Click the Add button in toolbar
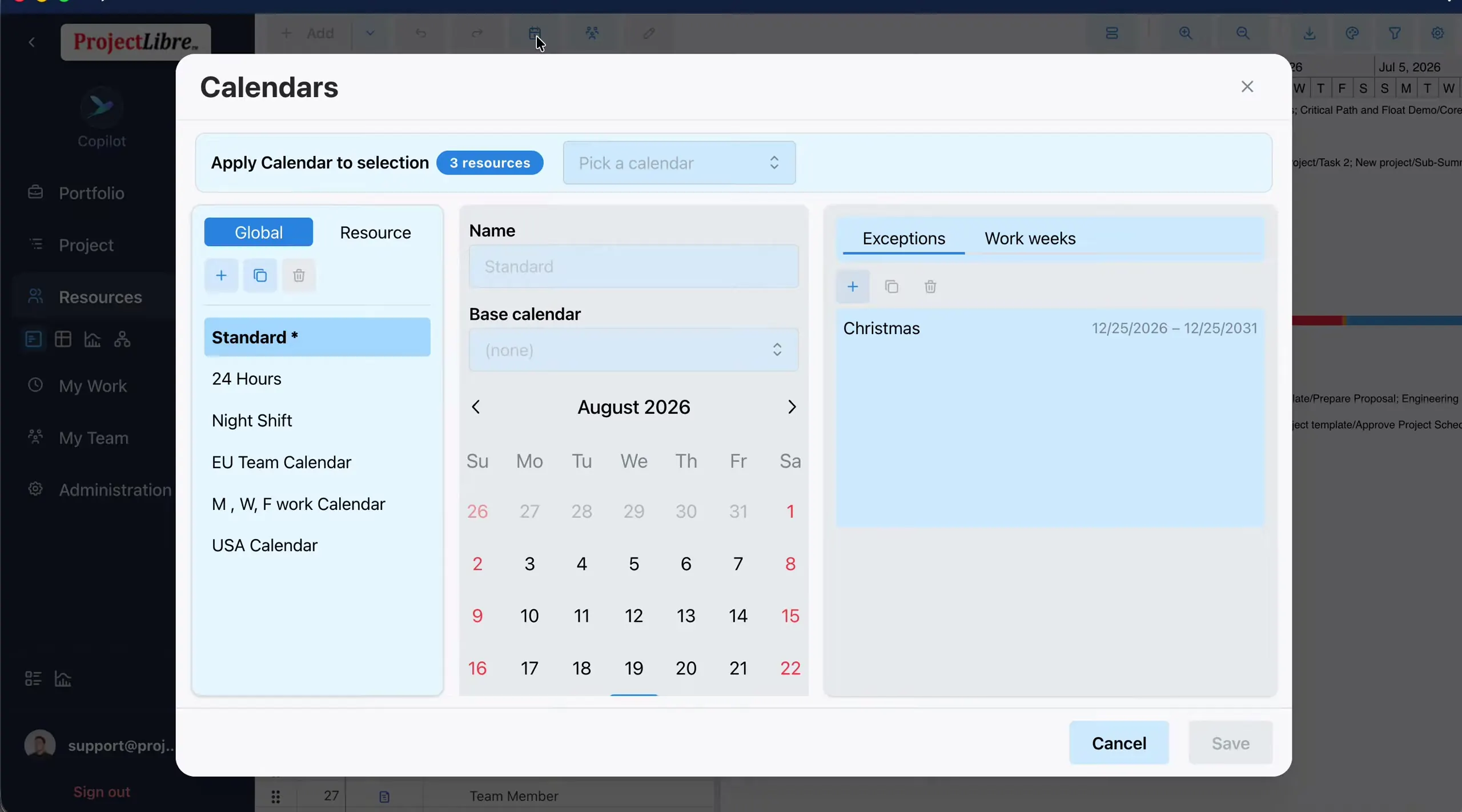This screenshot has width=1462, height=812. tap(308, 33)
